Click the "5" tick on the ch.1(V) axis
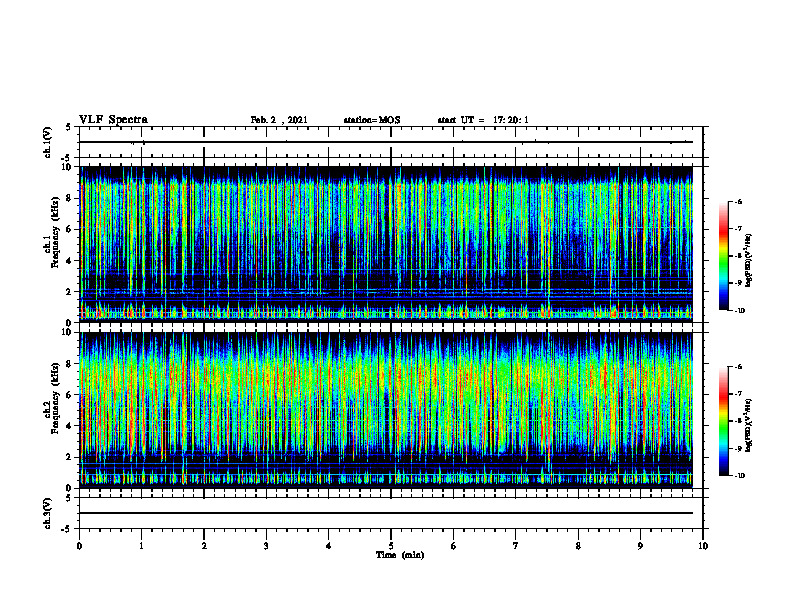This screenshot has height=612, width=792. coord(69,127)
